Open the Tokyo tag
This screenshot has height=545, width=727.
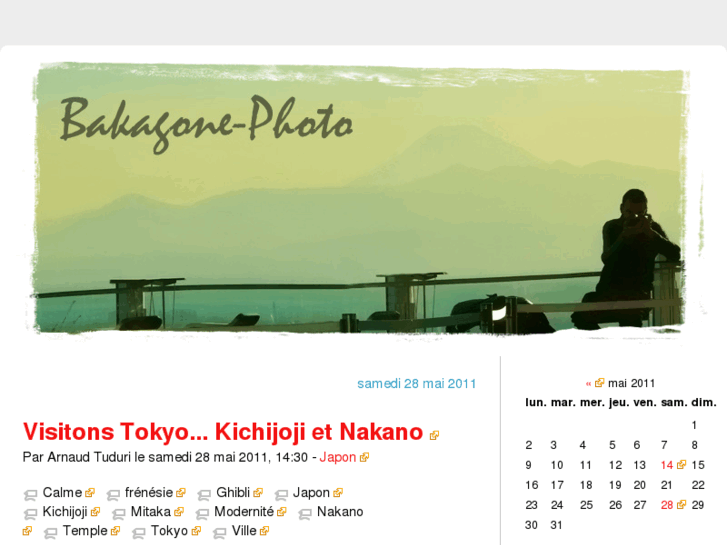click(x=169, y=531)
